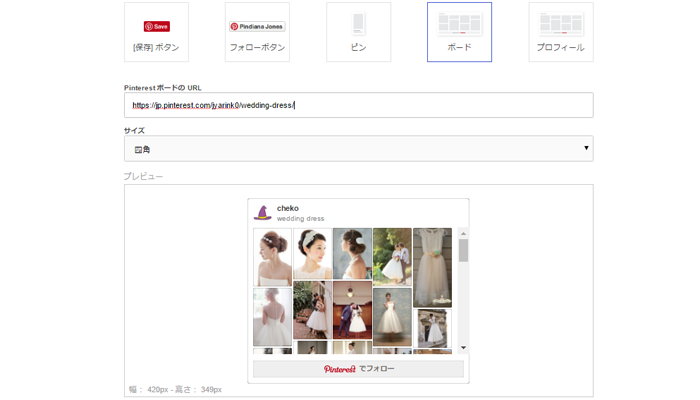Open the couple kissing by plants thumbnail
The width and height of the screenshot is (700, 400).
tap(312, 310)
